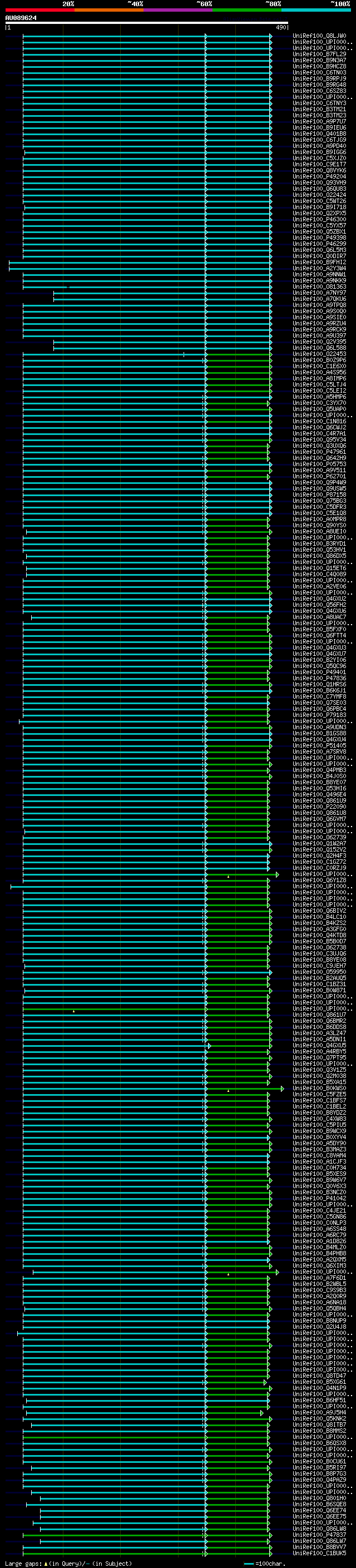Click the alignment bar of UniRef100_B3TM21
The image size is (356, 1568).
[x=147, y=110]
